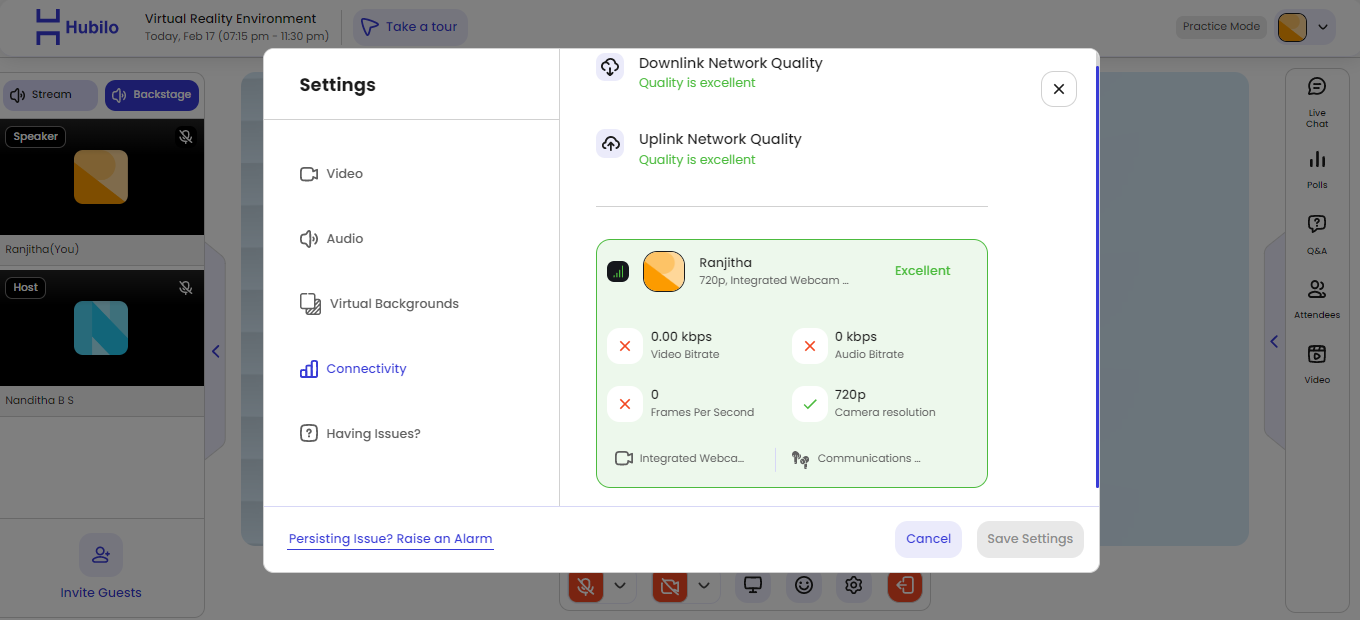Collapse the right sidebar chevron
The height and width of the screenshot is (620, 1360).
[x=1274, y=342]
